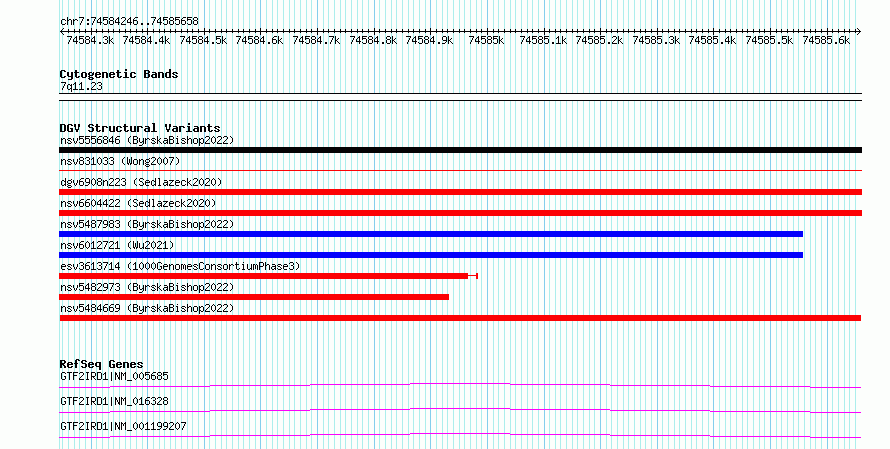The width and height of the screenshot is (890, 449).
Task: Open the RefSeq Genes track header
Action: 102,364
